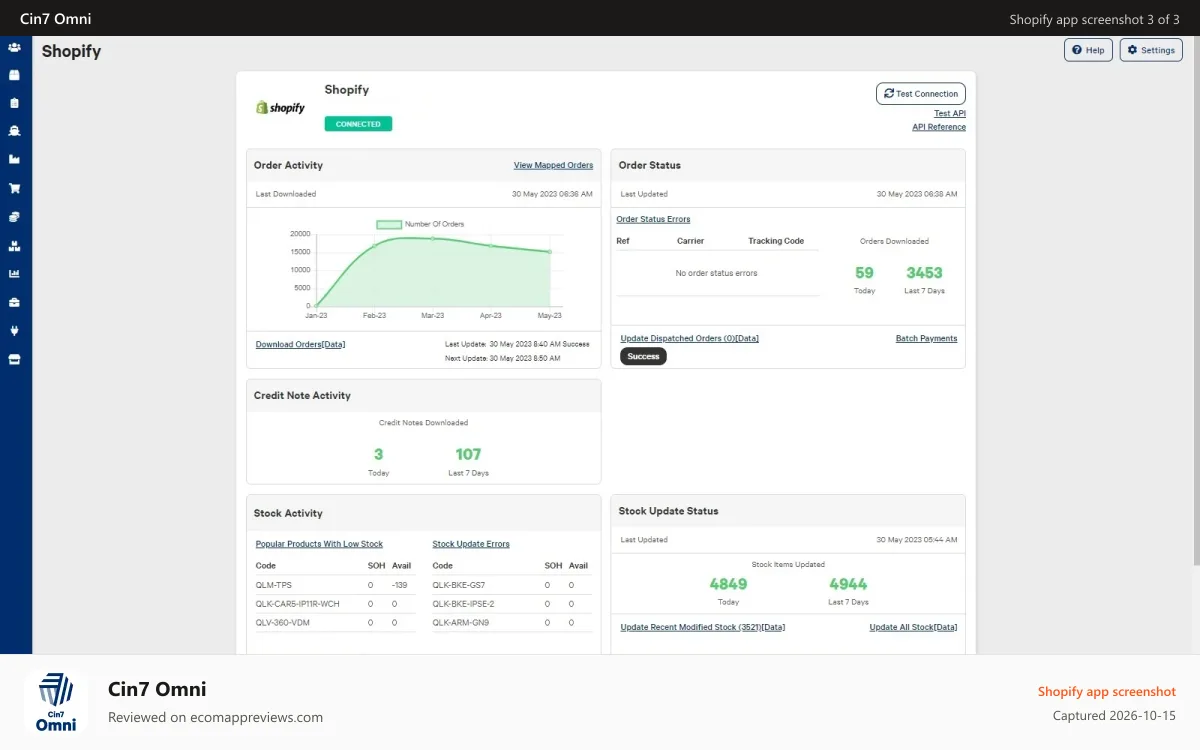Open the ship sidebar icon

coord(14,131)
